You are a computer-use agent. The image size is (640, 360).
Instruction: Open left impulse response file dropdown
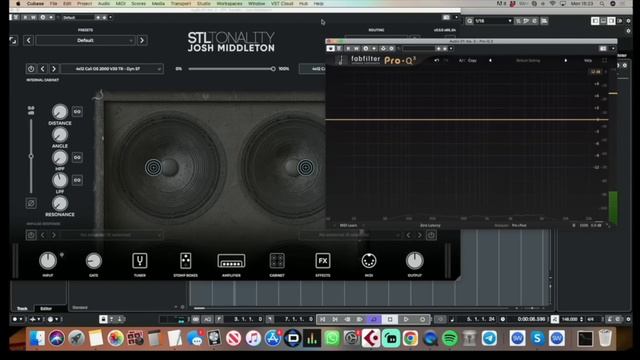(x=112, y=235)
